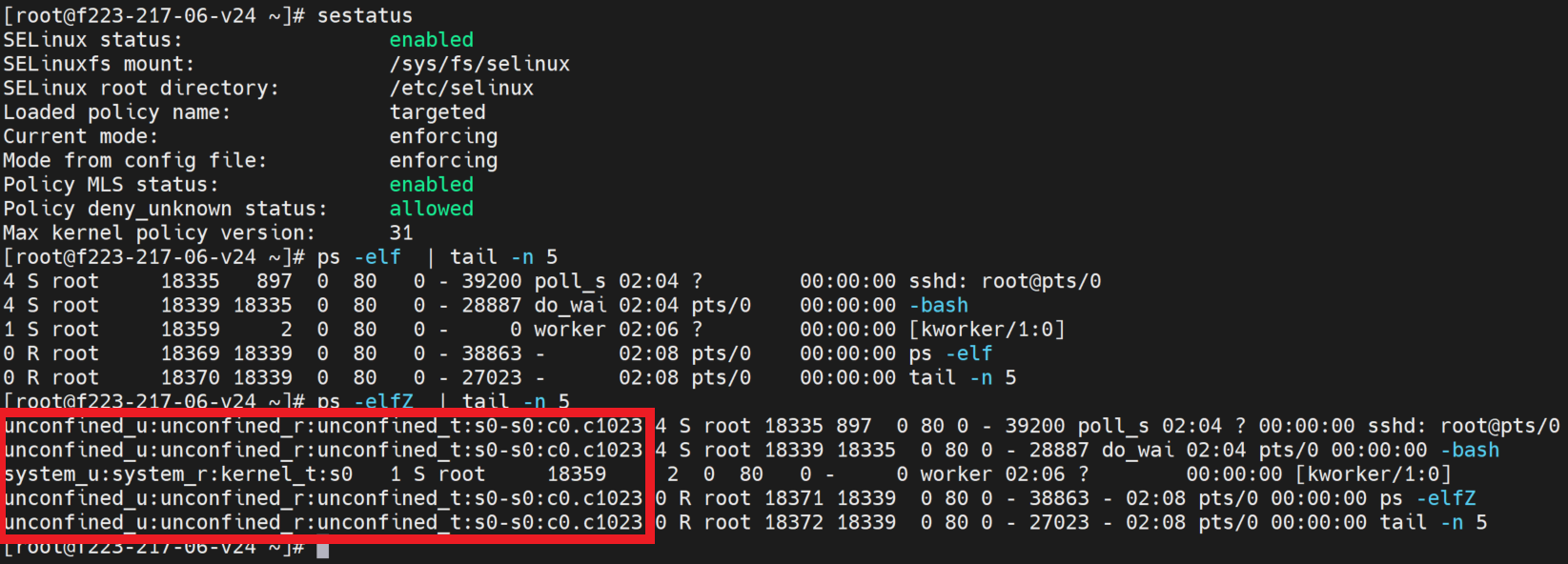The height and width of the screenshot is (564, 1568).
Task: Click the policy version value "31"
Action: (x=401, y=232)
